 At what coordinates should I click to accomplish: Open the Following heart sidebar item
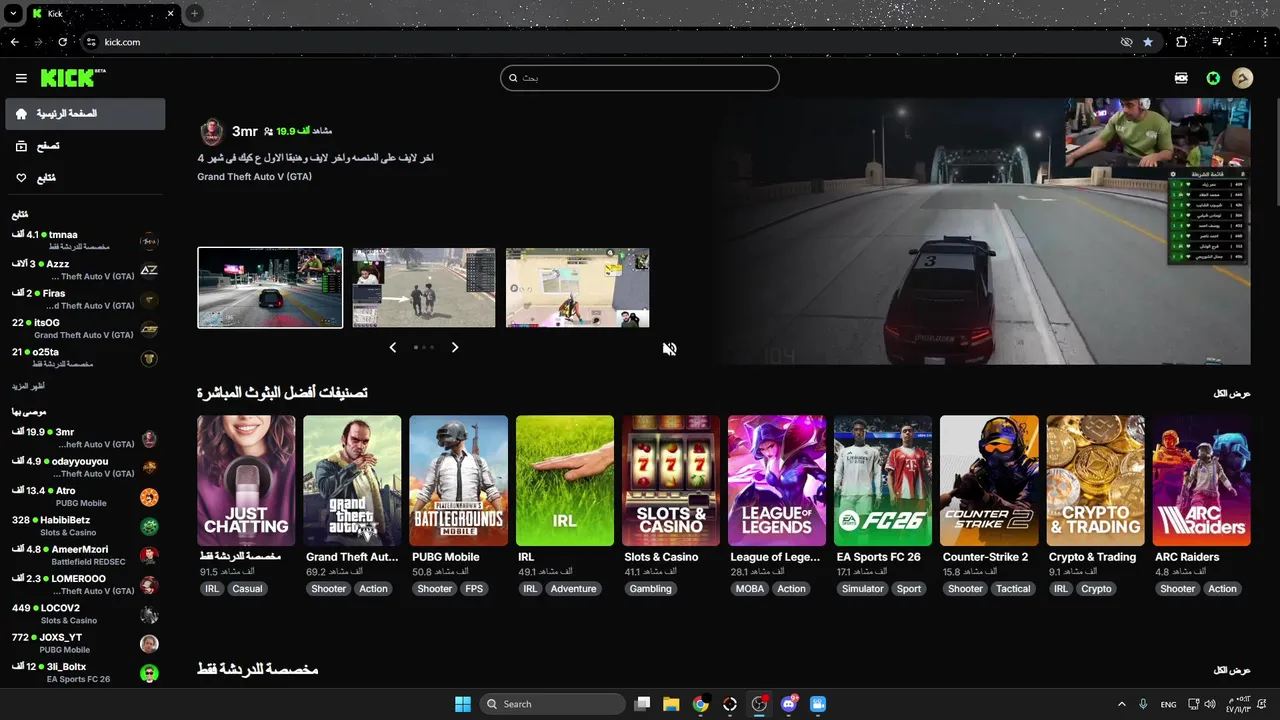click(85, 178)
